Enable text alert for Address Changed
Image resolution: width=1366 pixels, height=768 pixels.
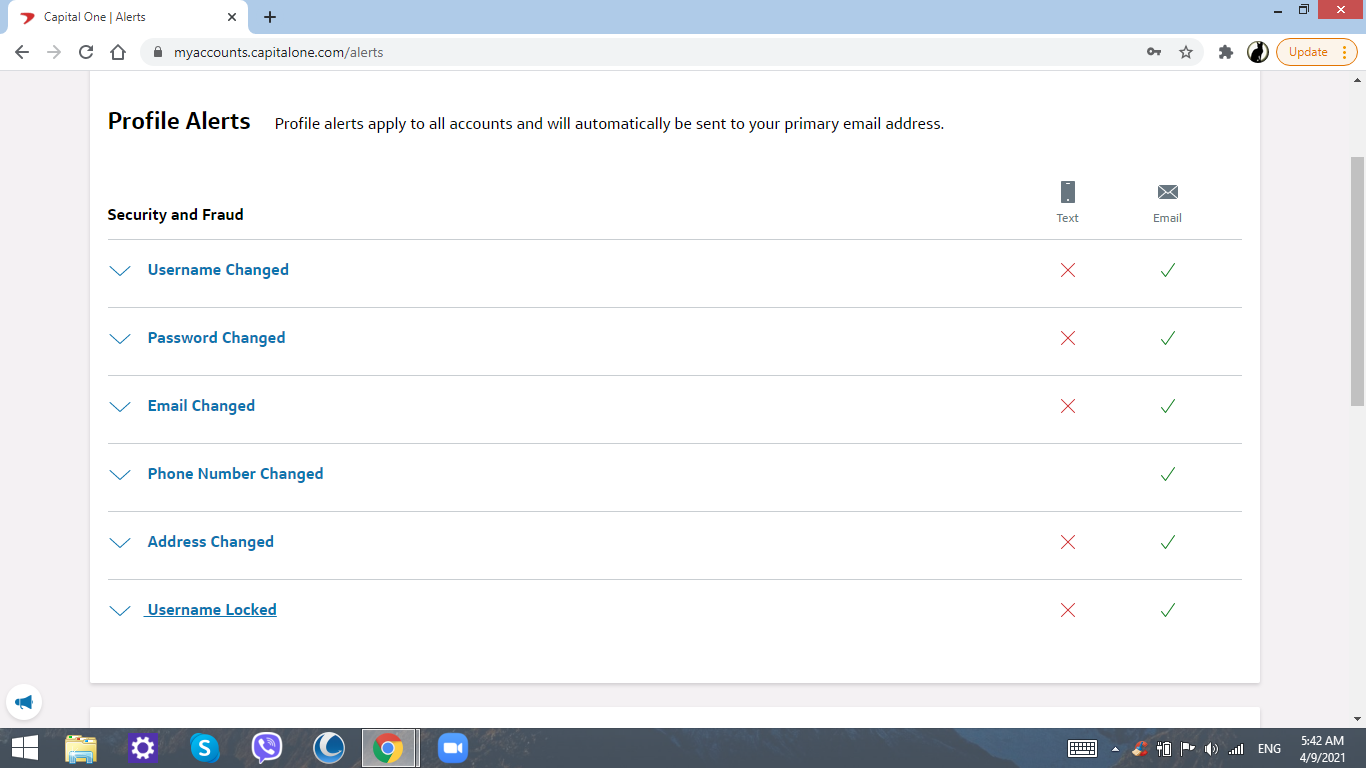pyautogui.click(x=1067, y=542)
